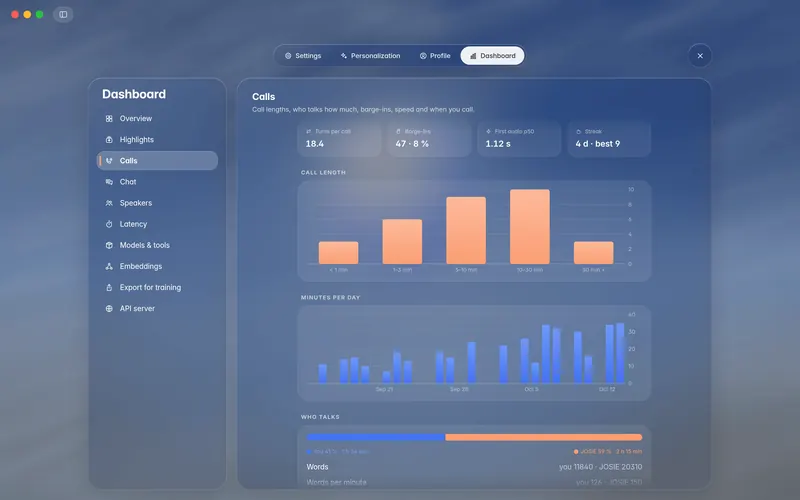Click the tallest '10-30 min' call length bar
This screenshot has height=500, width=800.
pos(530,227)
